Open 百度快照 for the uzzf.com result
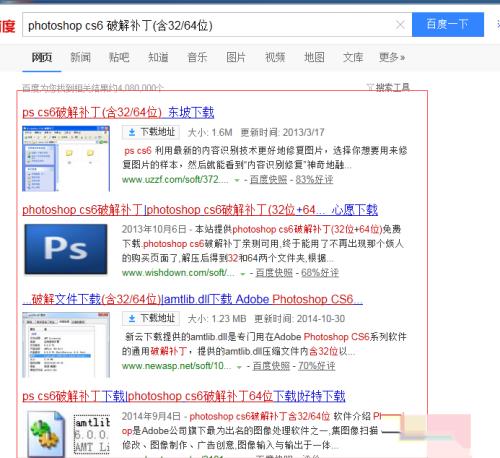The height and width of the screenshot is (458, 500). pyautogui.click(x=268, y=180)
